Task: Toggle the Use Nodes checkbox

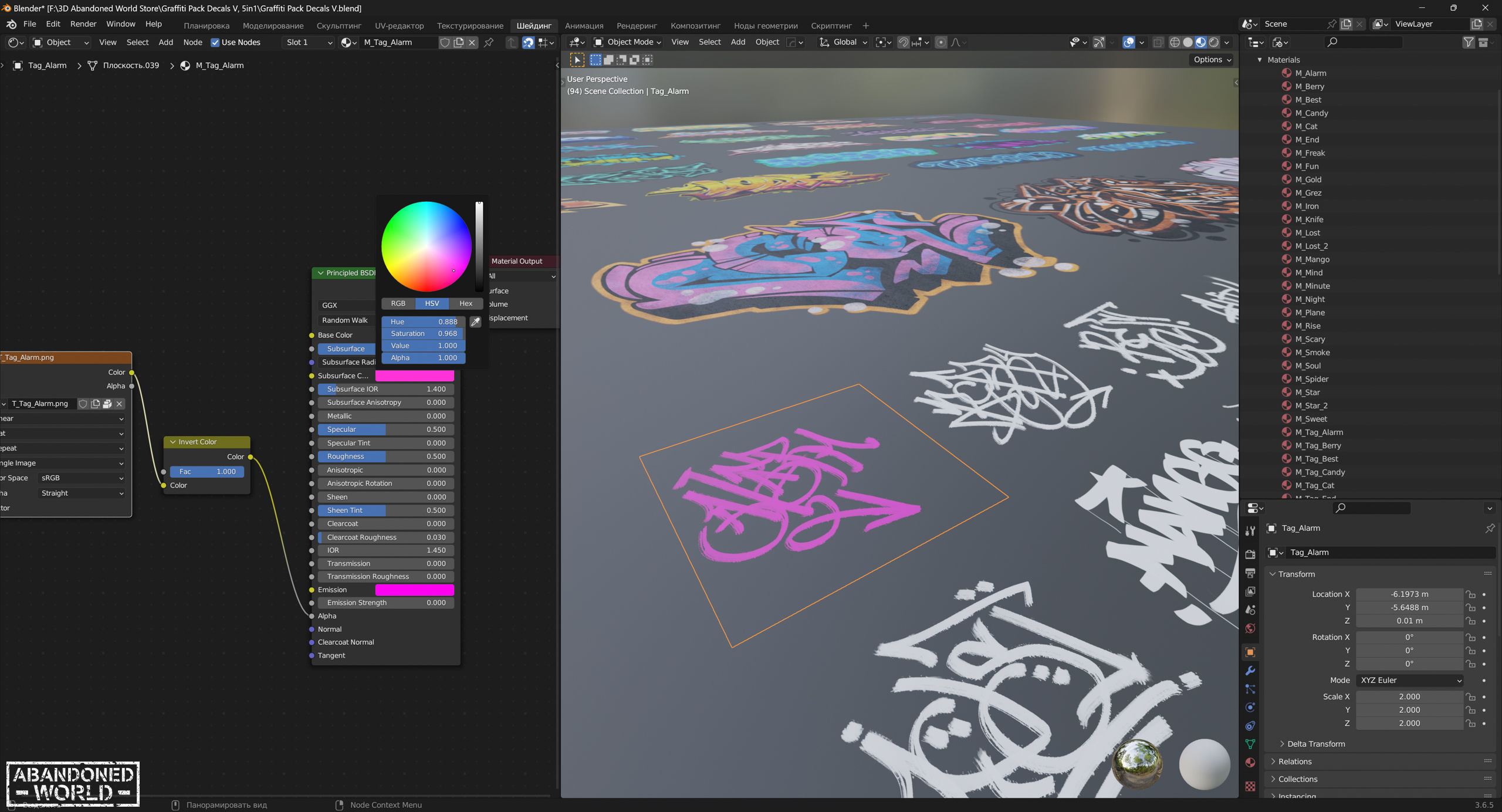Action: click(215, 42)
